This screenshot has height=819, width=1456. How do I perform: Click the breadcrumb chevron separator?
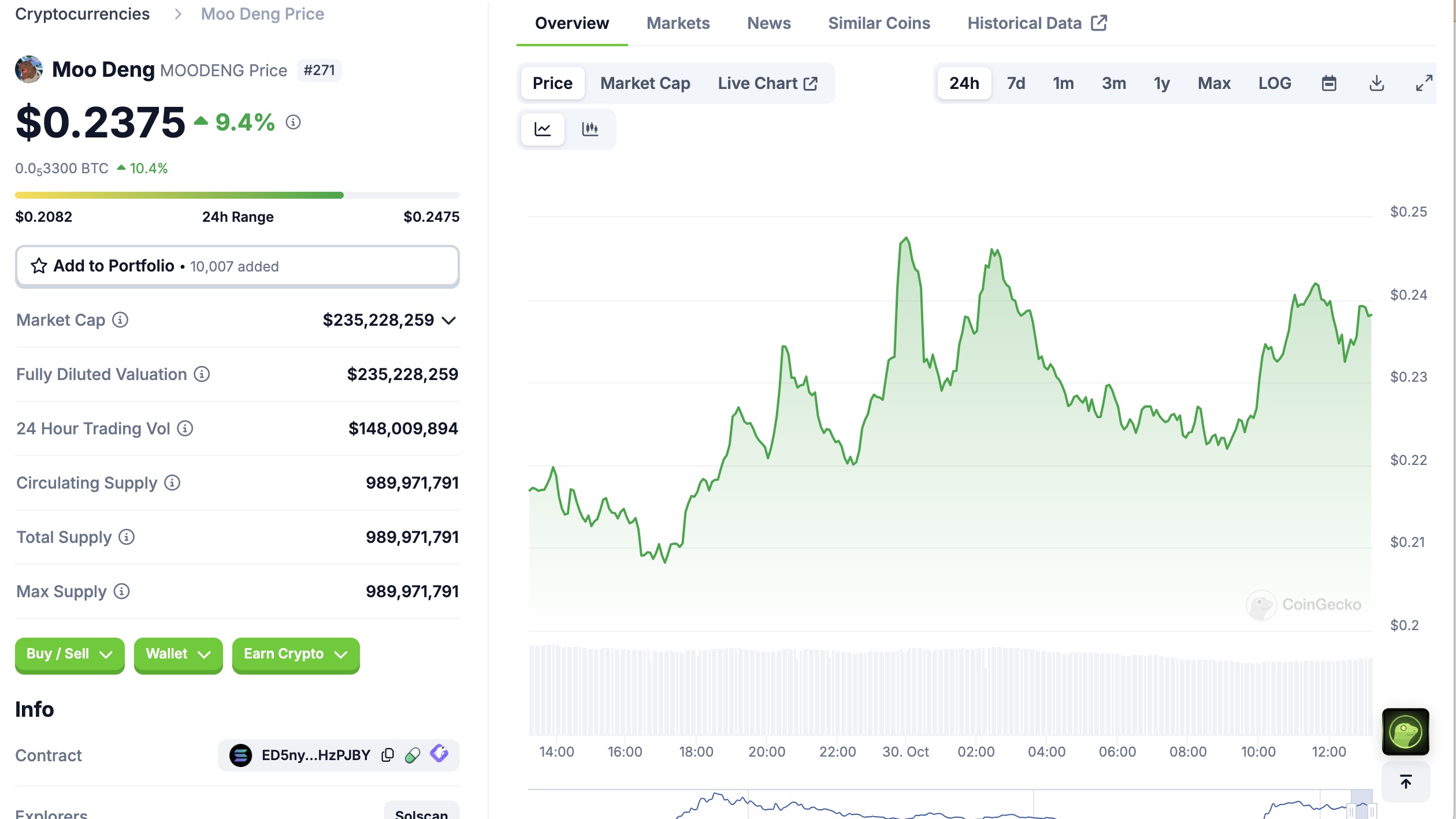pyautogui.click(x=178, y=14)
